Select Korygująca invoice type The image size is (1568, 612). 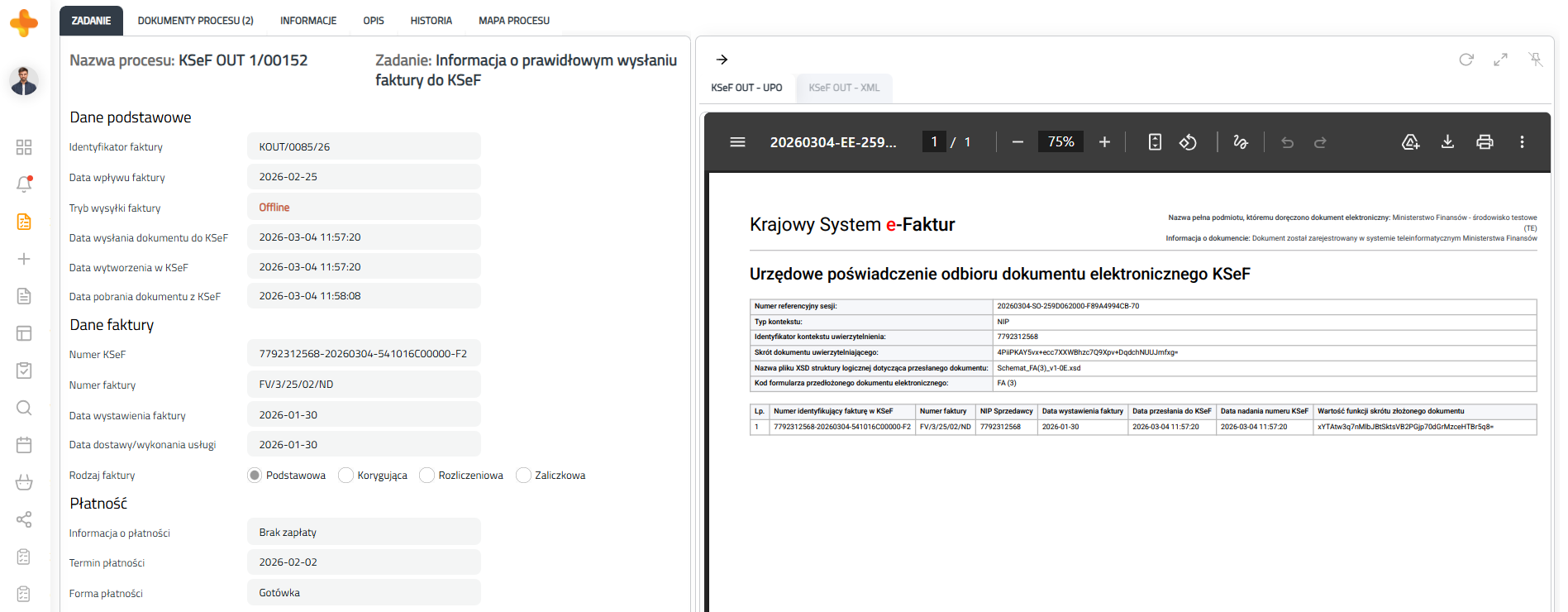pos(346,476)
